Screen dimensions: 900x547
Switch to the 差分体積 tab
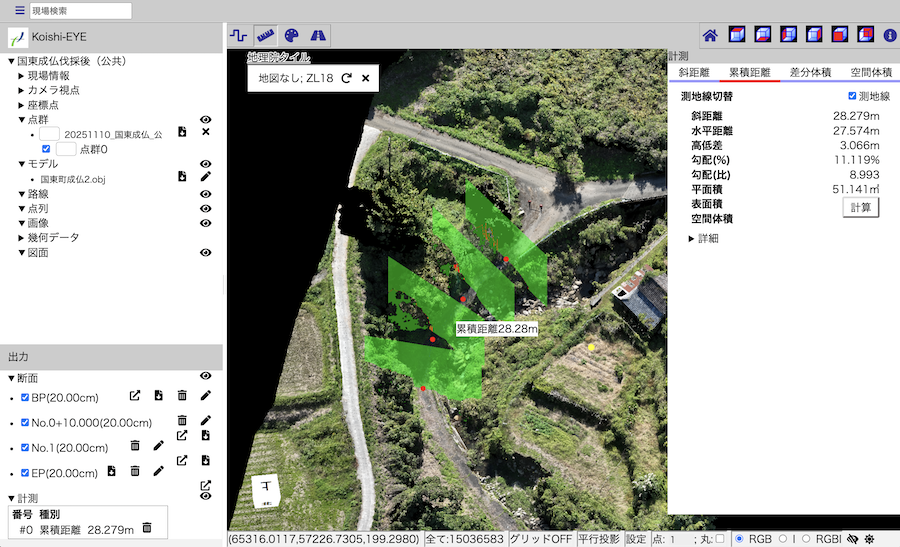(811, 72)
